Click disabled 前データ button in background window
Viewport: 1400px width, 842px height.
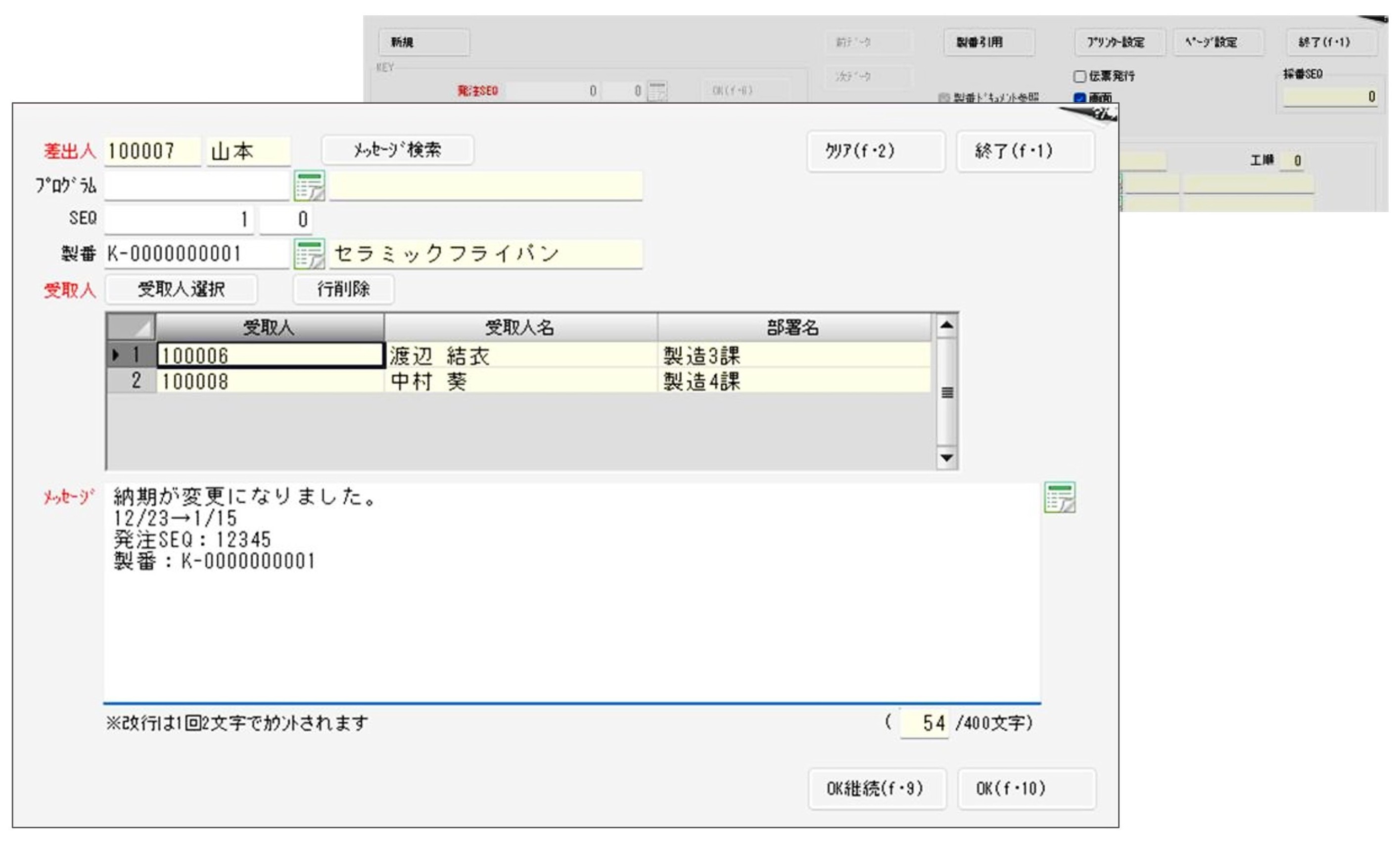click(869, 42)
